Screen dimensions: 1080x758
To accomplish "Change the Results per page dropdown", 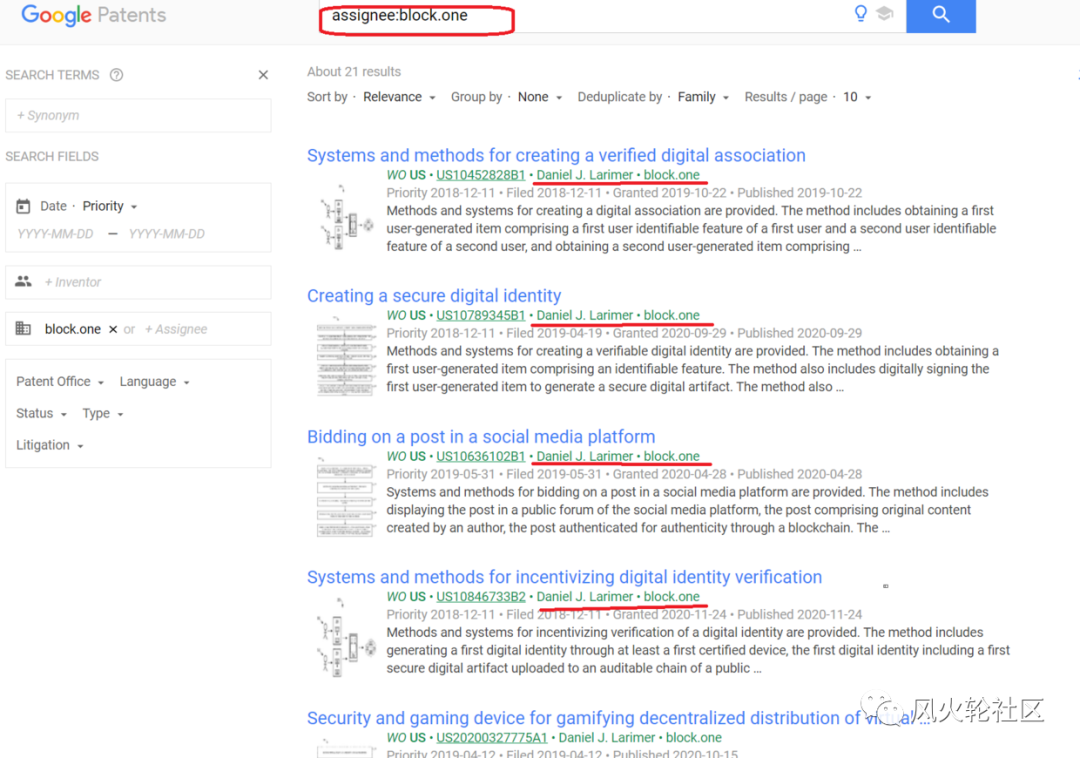I will tap(857, 97).
